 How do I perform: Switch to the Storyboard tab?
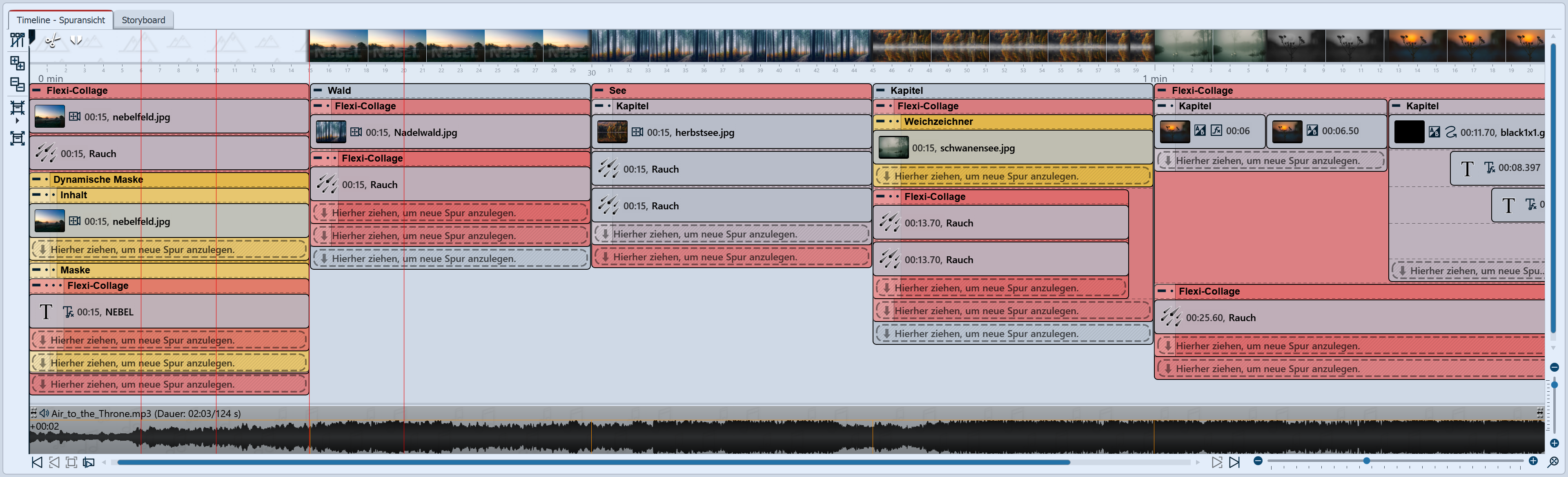143,20
